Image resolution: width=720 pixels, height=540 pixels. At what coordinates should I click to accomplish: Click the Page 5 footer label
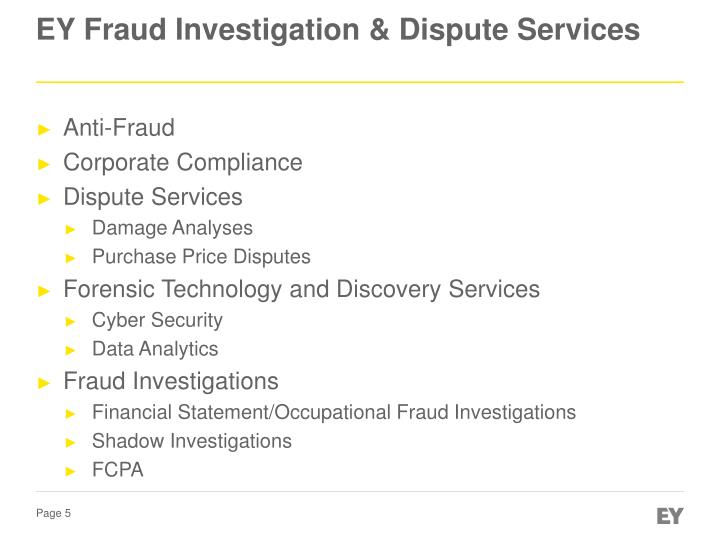pos(53,513)
